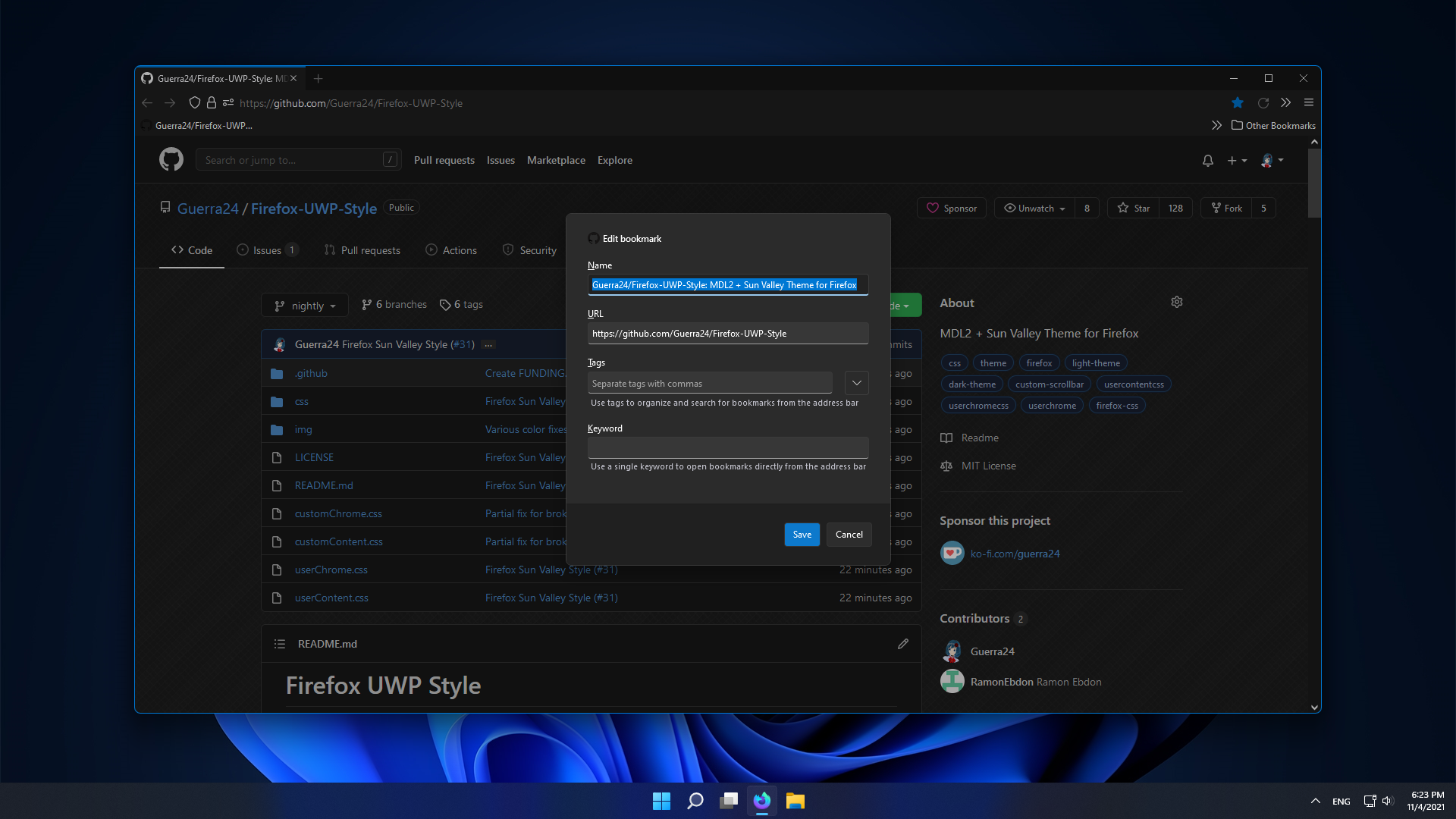Open Explore in GitHub header
The width and height of the screenshot is (1456, 819).
615,160
